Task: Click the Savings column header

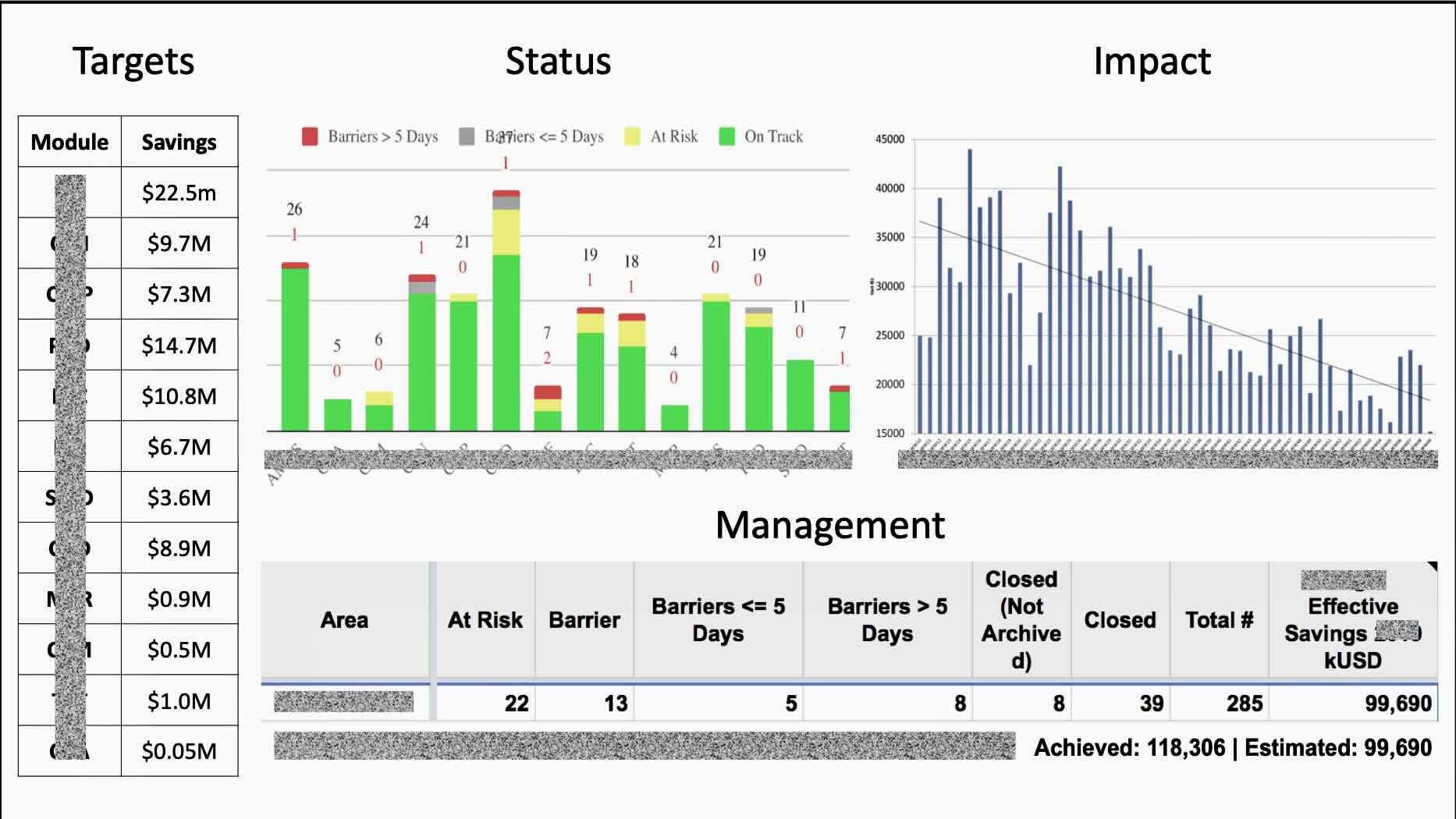Action: [x=179, y=142]
